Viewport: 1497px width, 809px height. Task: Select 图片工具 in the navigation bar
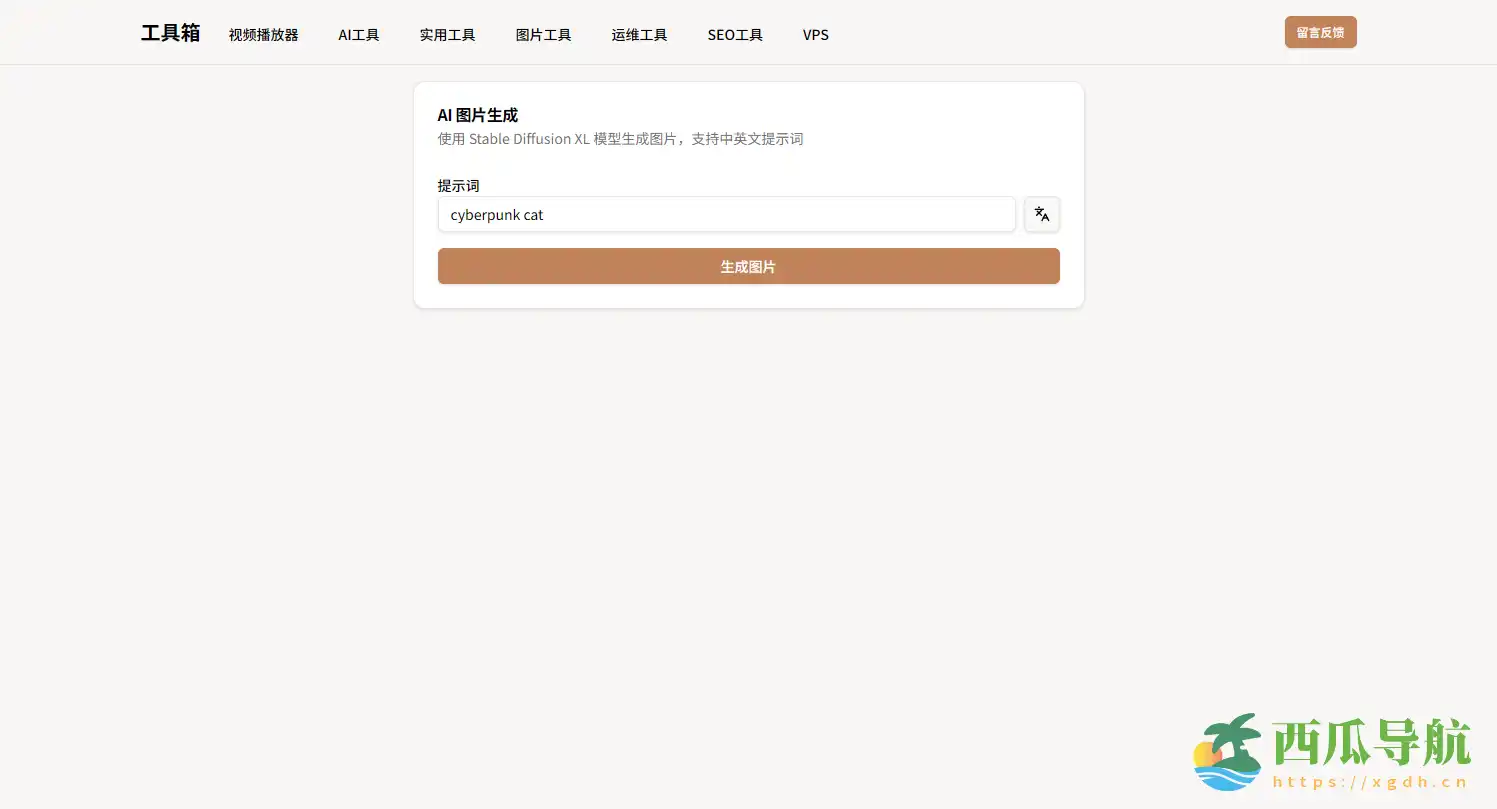[543, 35]
